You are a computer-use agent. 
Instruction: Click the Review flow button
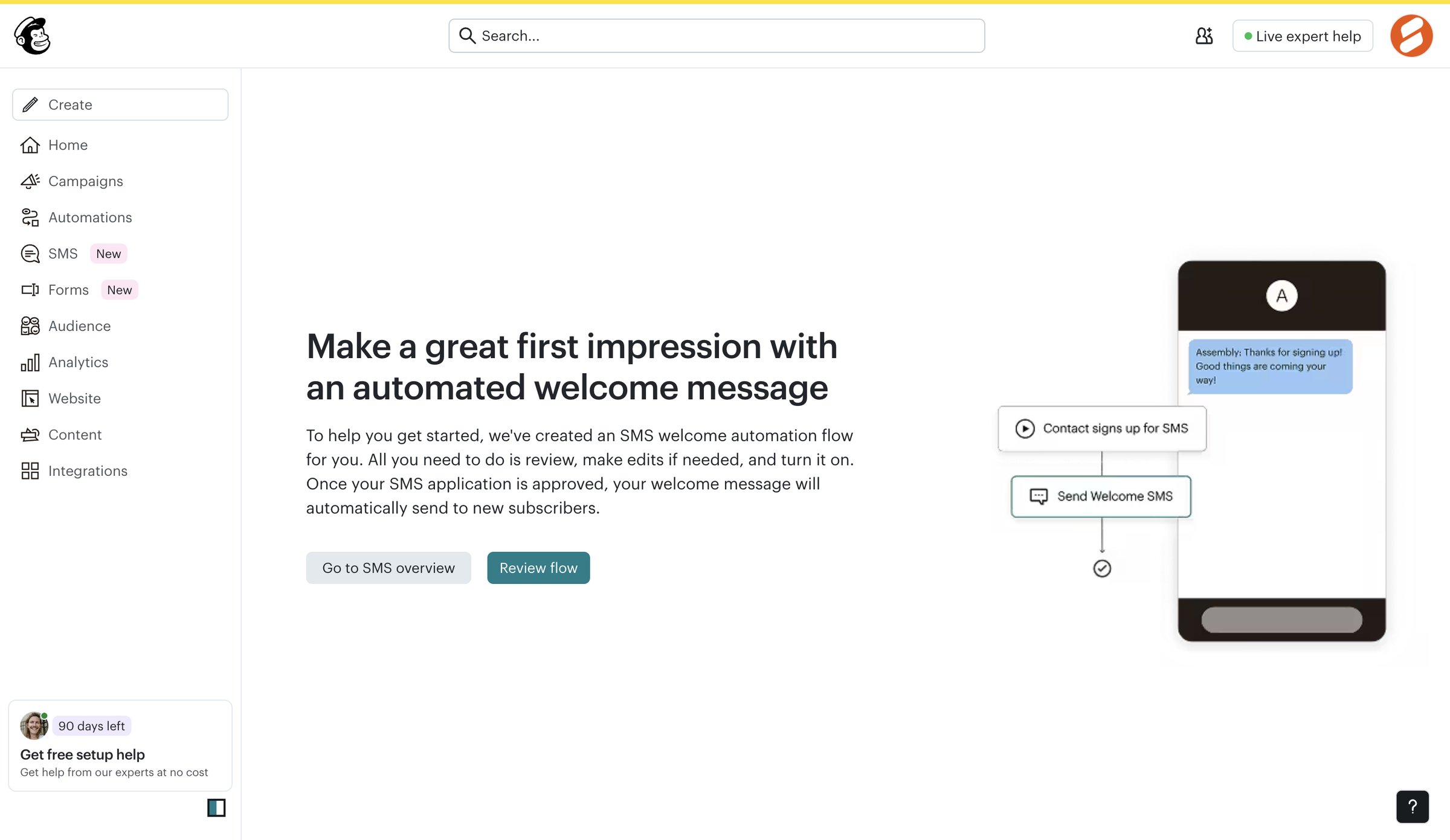(538, 568)
